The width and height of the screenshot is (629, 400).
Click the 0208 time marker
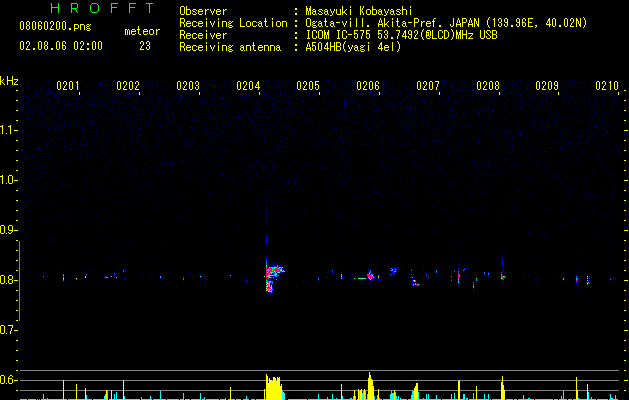click(488, 86)
